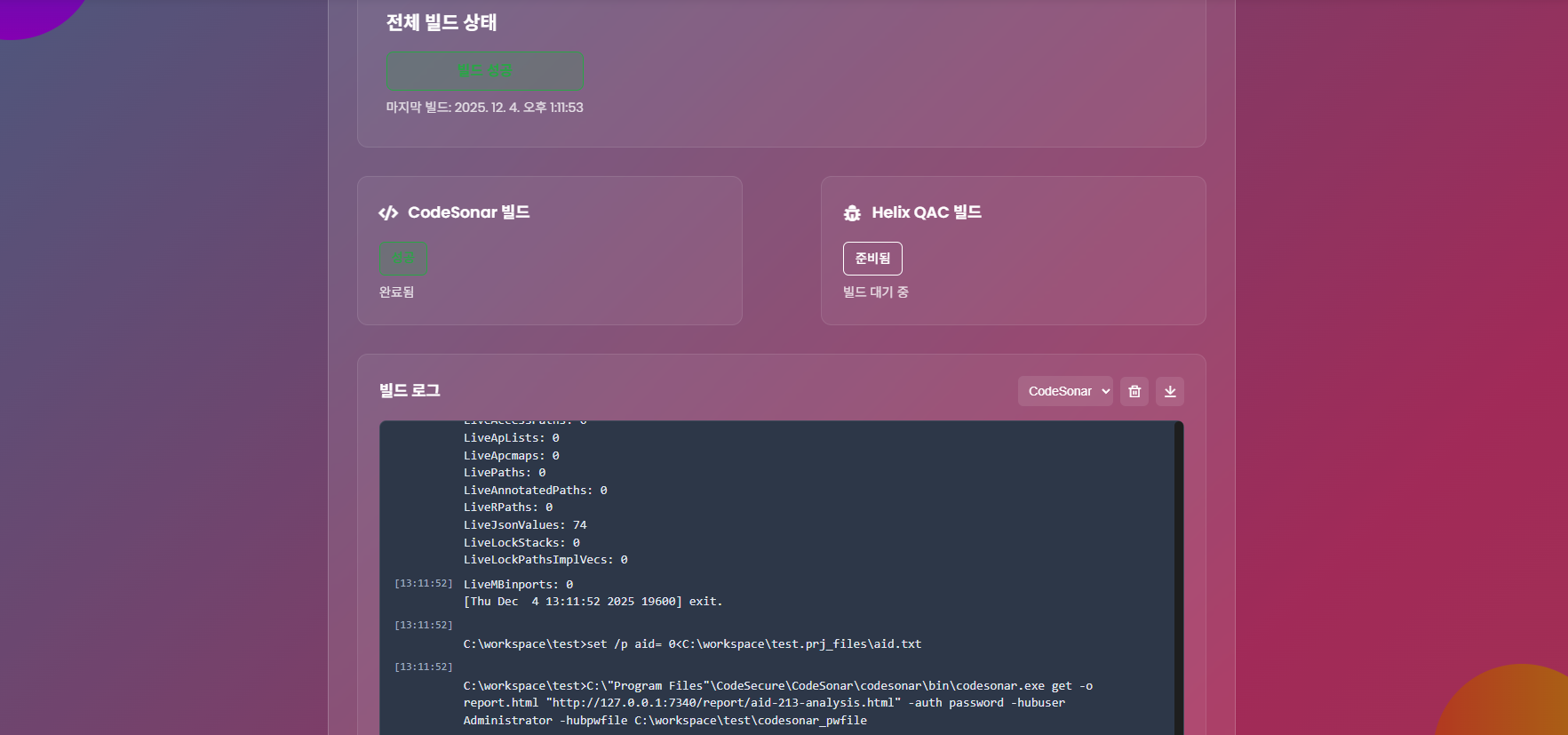
Task: Click the codesonar.exe get -o command line
Action: click(778, 686)
